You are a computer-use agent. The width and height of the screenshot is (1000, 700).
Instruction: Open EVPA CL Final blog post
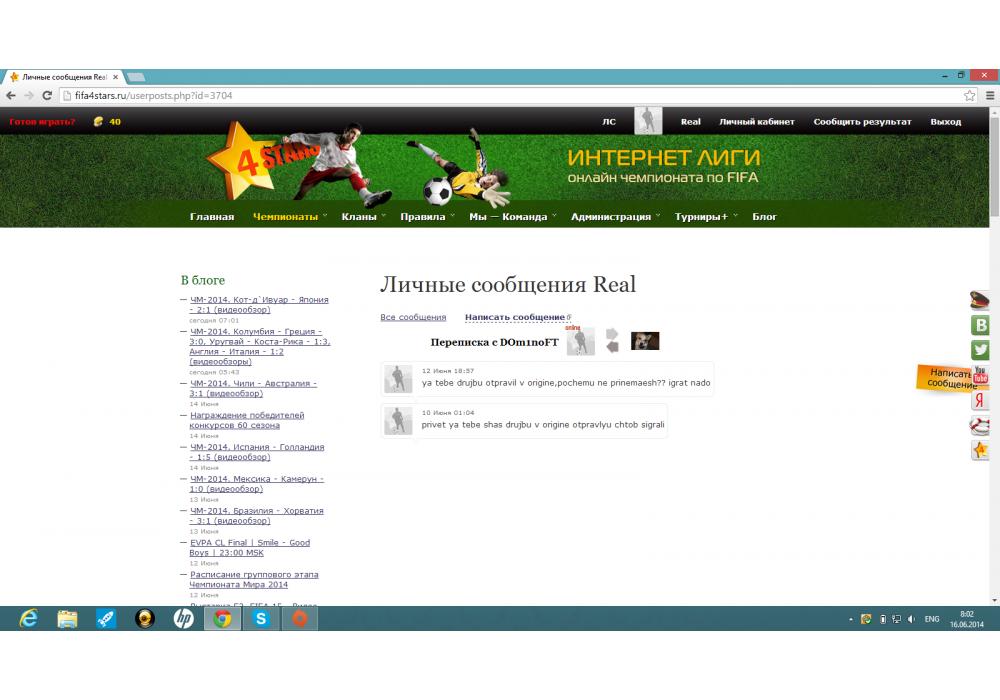pos(249,548)
